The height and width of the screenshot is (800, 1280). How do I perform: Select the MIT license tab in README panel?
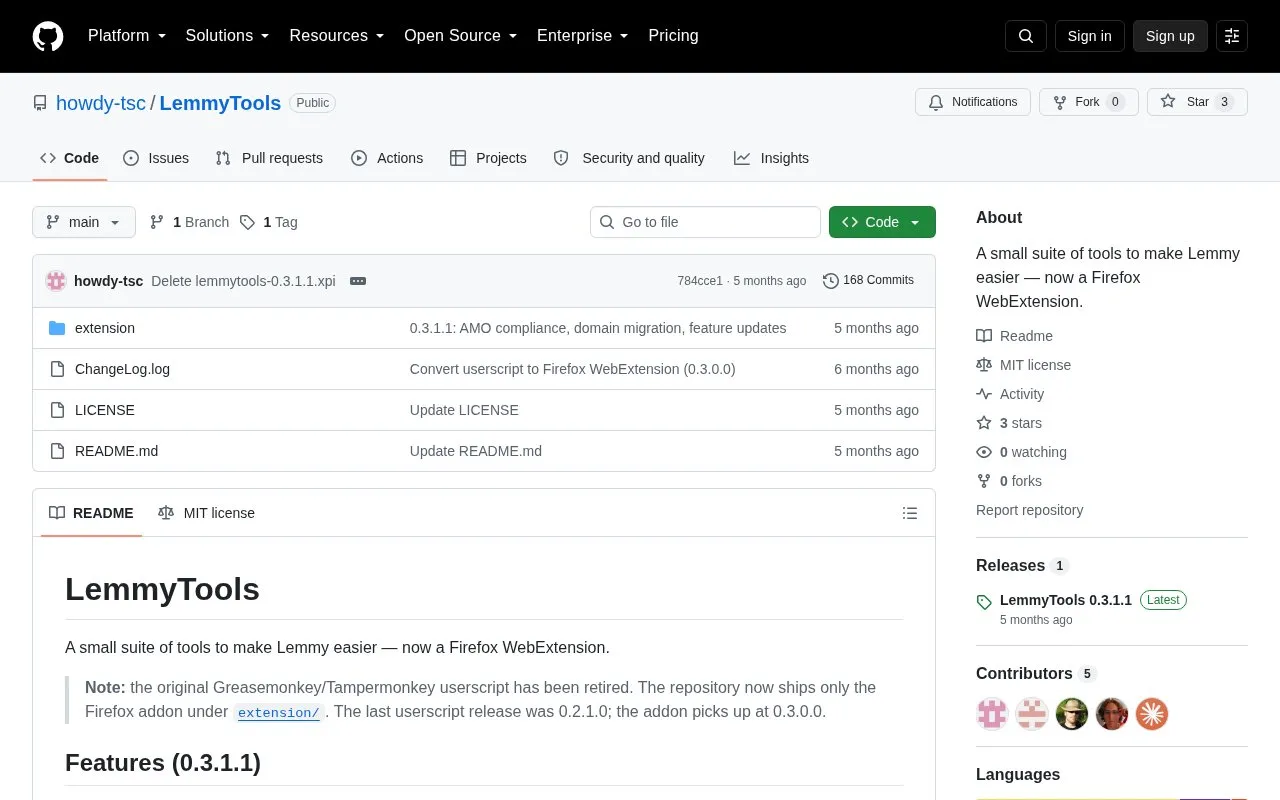click(206, 513)
